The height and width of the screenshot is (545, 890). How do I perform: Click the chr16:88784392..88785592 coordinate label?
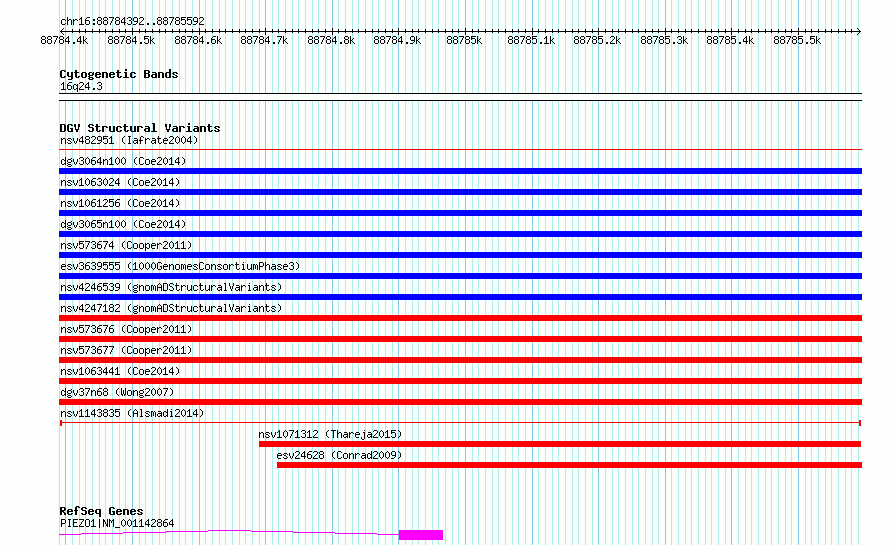(132, 21)
